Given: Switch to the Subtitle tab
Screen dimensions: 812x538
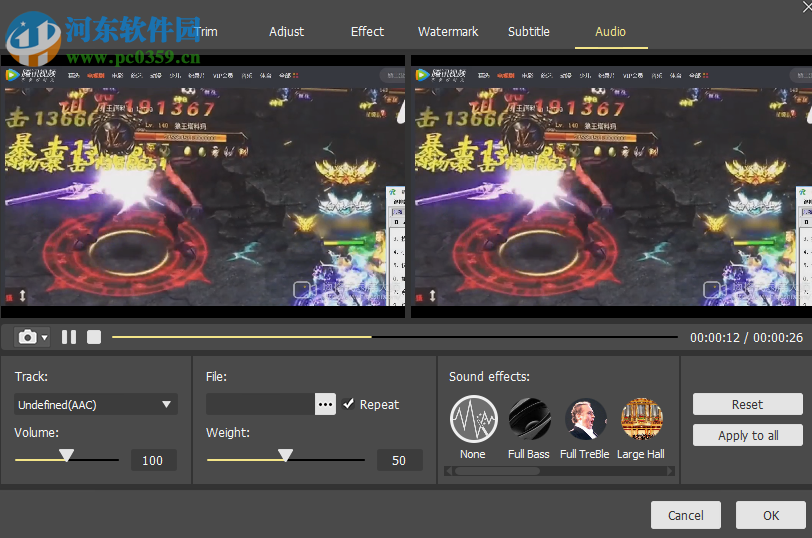Looking at the screenshot, I should coord(529,32).
